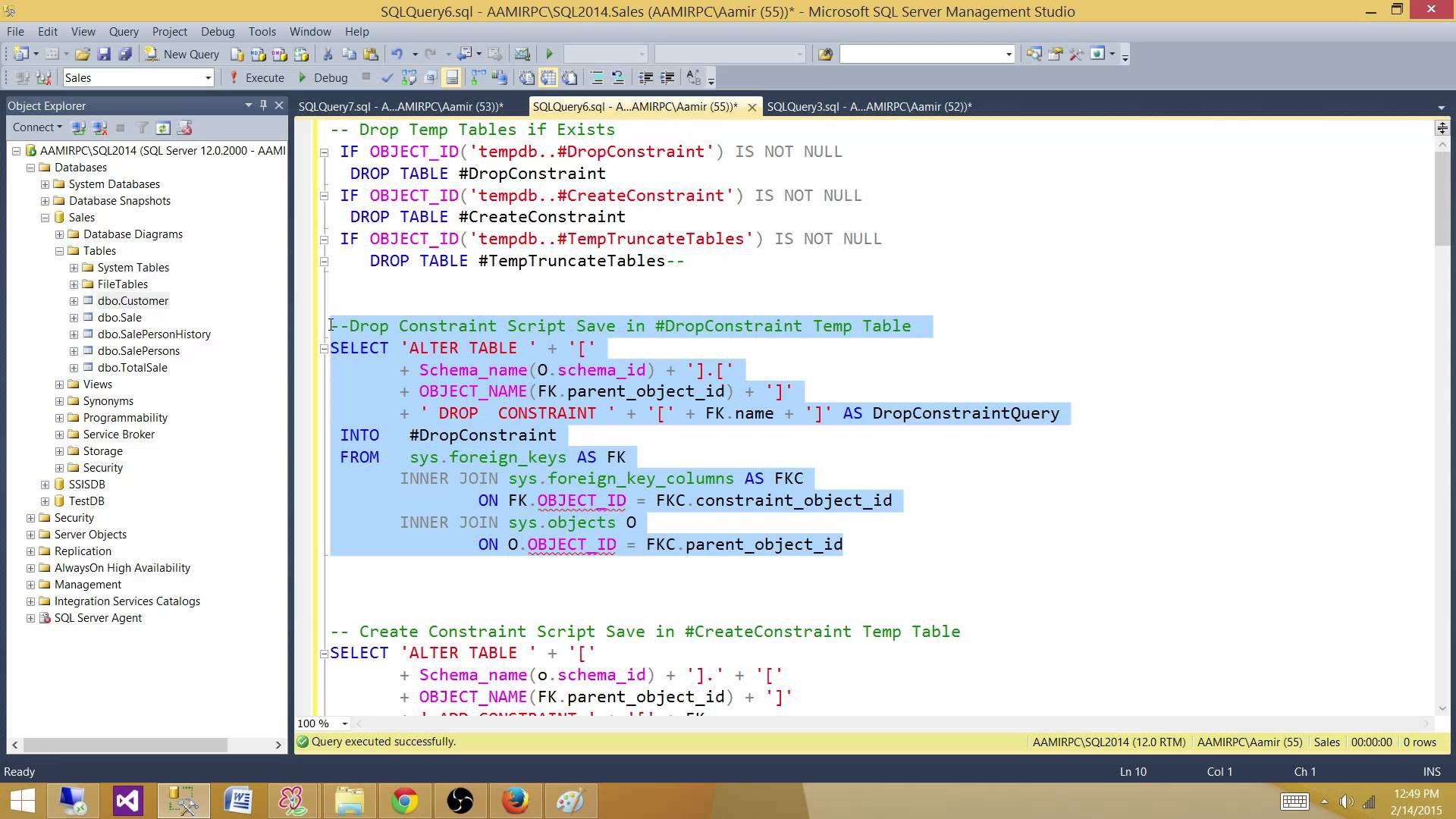Open the Tools menu
Viewport: 1456px width, 819px height.
(x=262, y=31)
